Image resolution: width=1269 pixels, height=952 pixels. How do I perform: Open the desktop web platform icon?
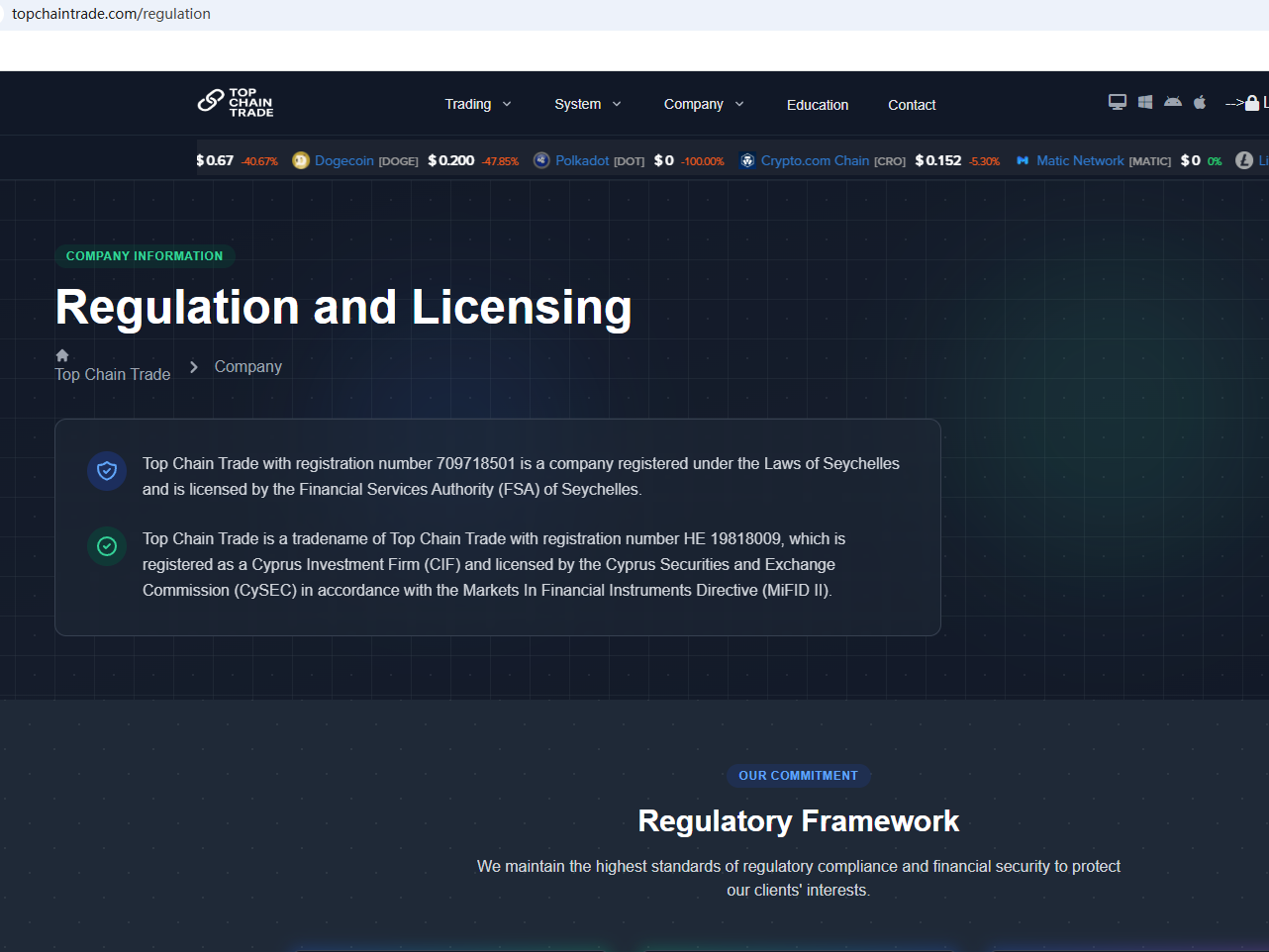[1118, 102]
